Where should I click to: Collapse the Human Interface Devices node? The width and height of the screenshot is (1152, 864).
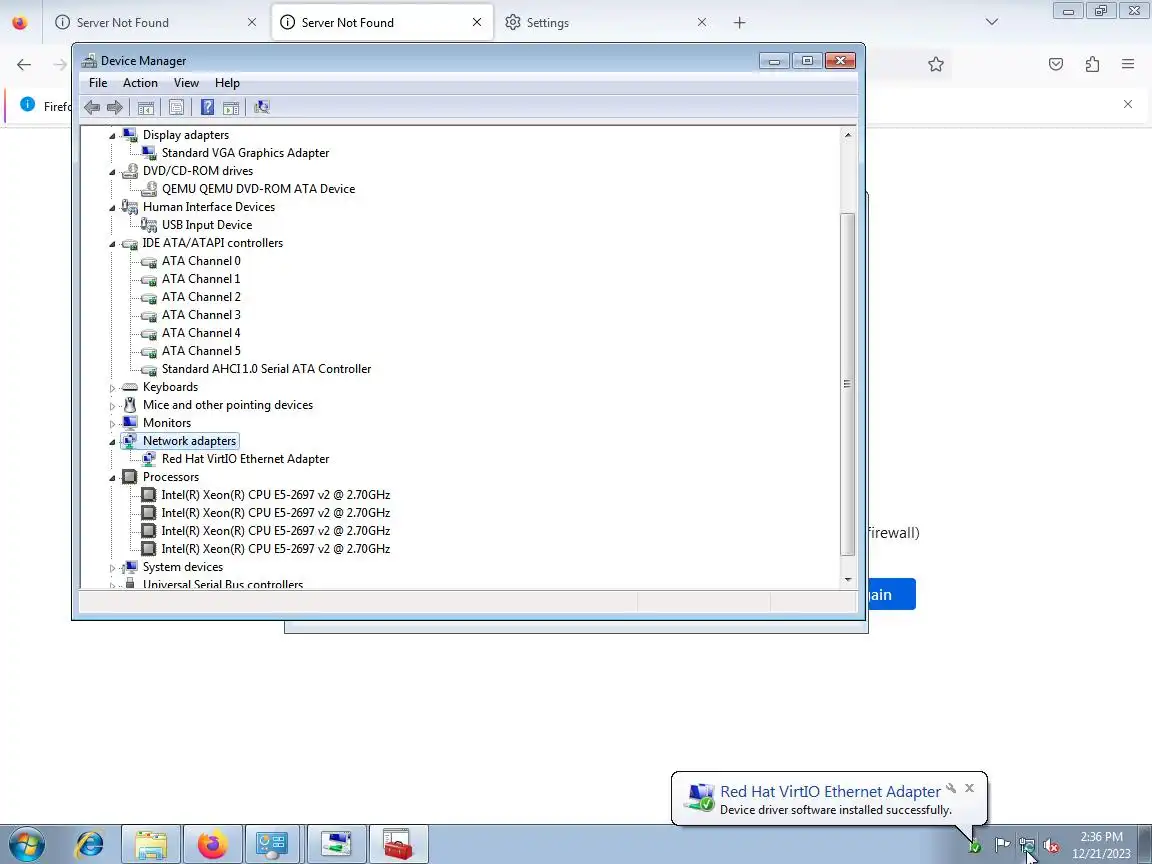pos(112,207)
